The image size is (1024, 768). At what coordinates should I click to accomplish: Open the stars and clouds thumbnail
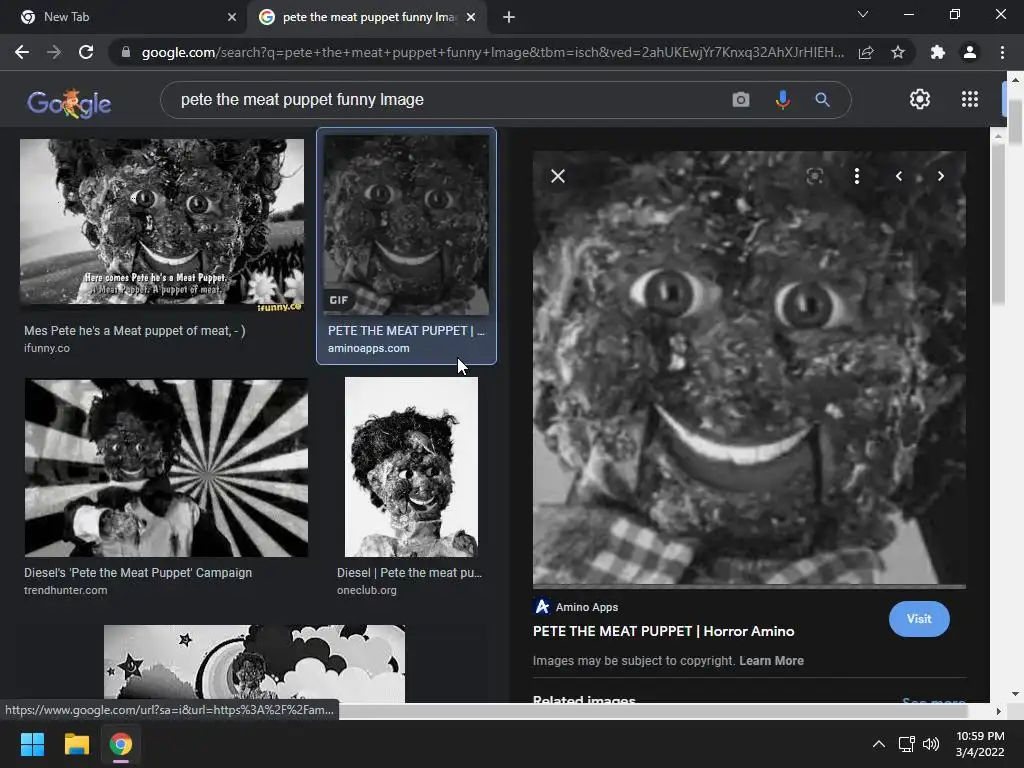(x=254, y=664)
